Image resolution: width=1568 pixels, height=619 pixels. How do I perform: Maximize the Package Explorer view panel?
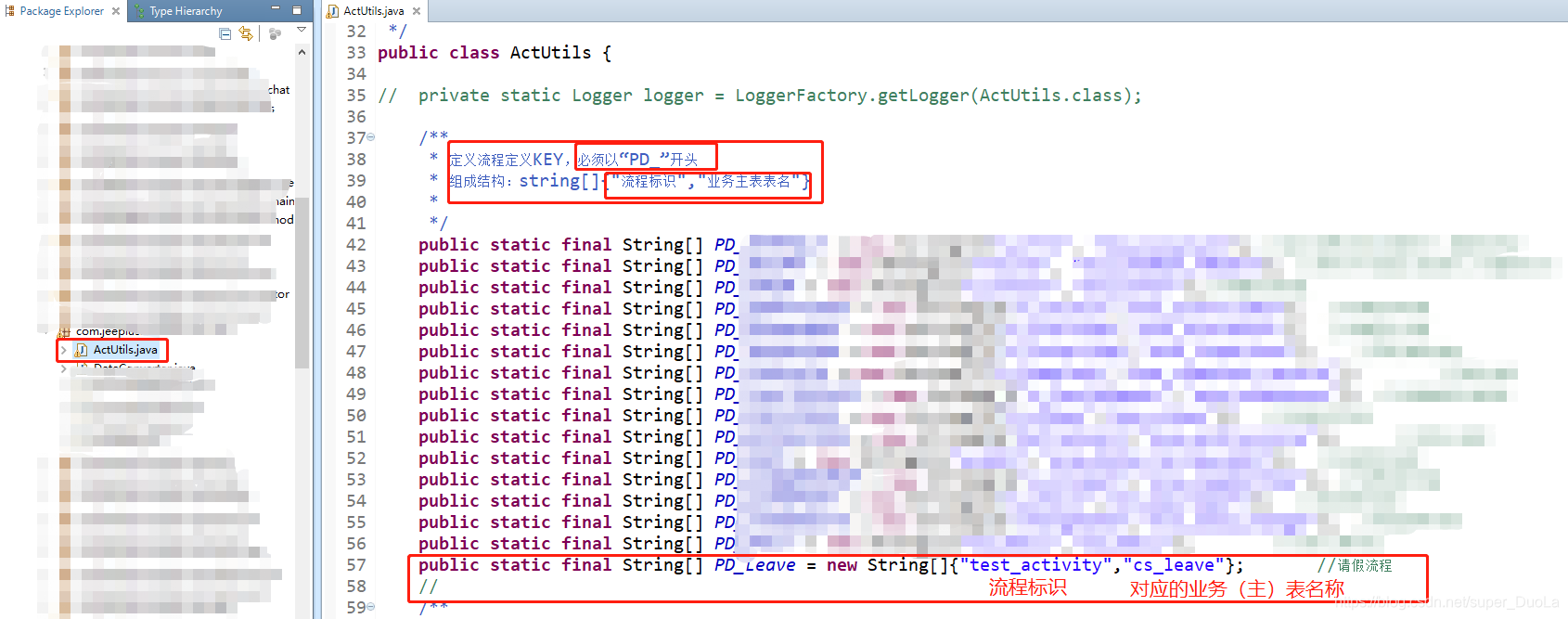tap(297, 10)
